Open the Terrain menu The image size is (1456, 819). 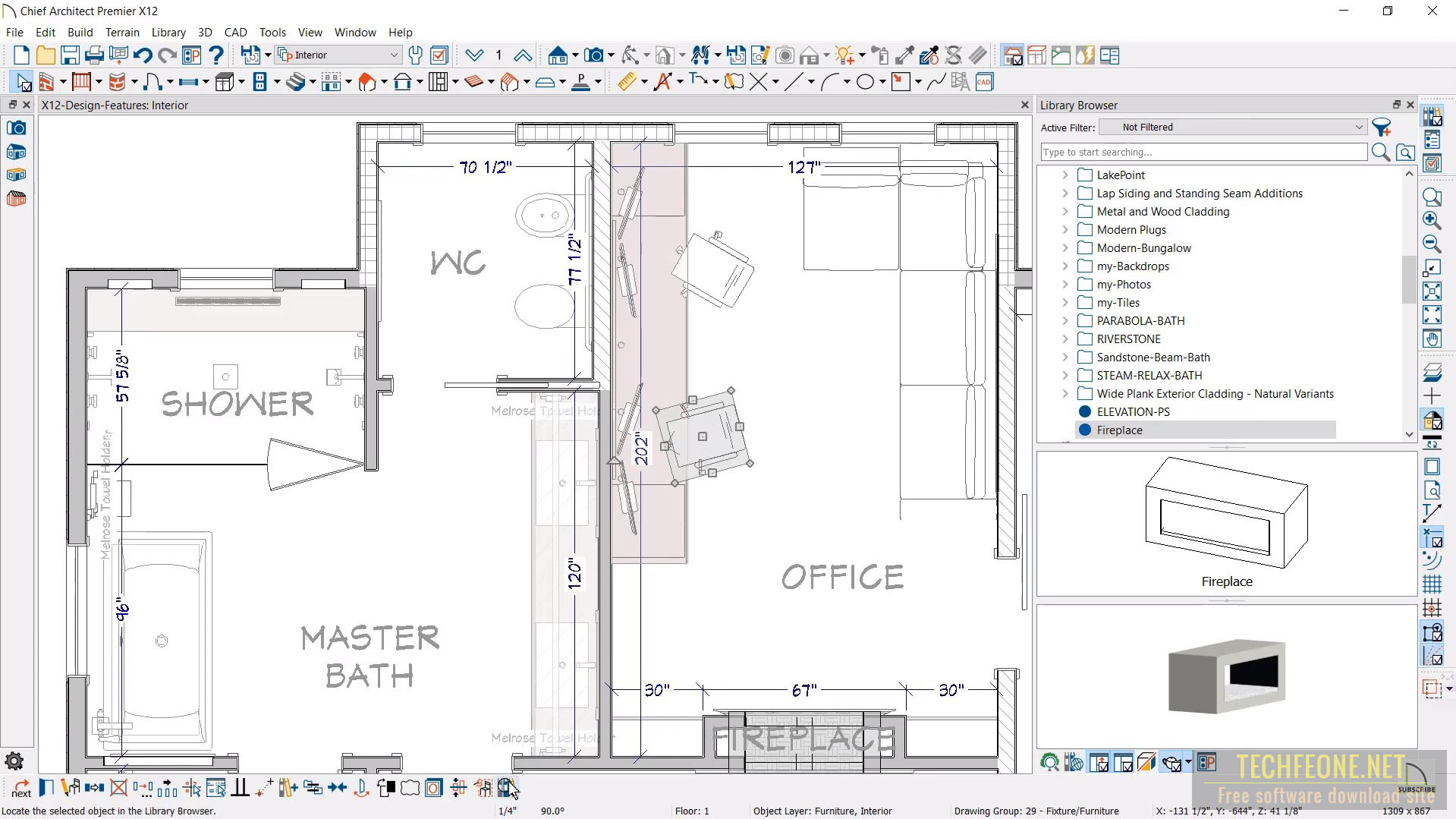(122, 32)
